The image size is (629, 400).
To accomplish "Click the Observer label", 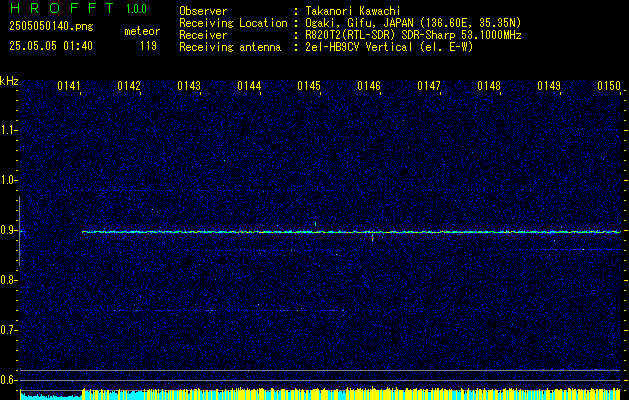I will [x=203, y=11].
